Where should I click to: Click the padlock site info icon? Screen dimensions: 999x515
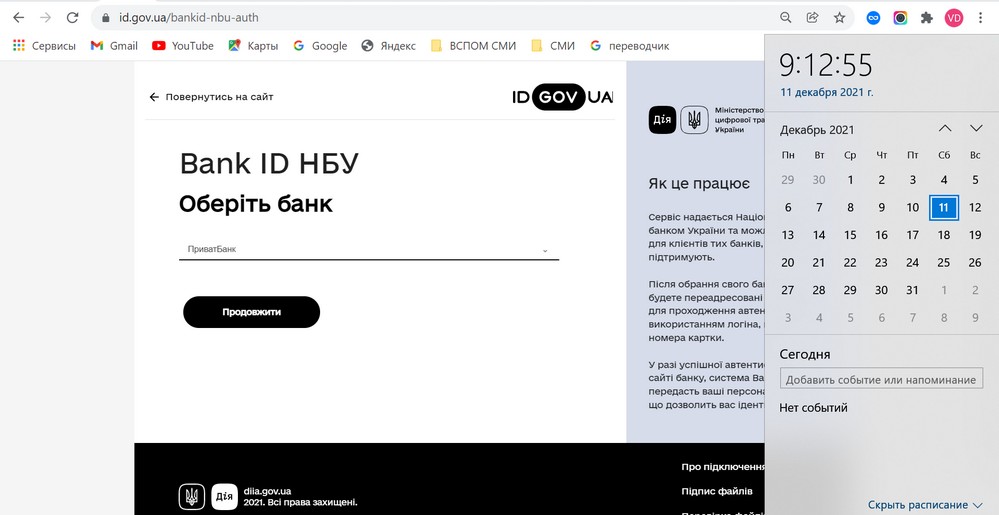click(x=106, y=18)
